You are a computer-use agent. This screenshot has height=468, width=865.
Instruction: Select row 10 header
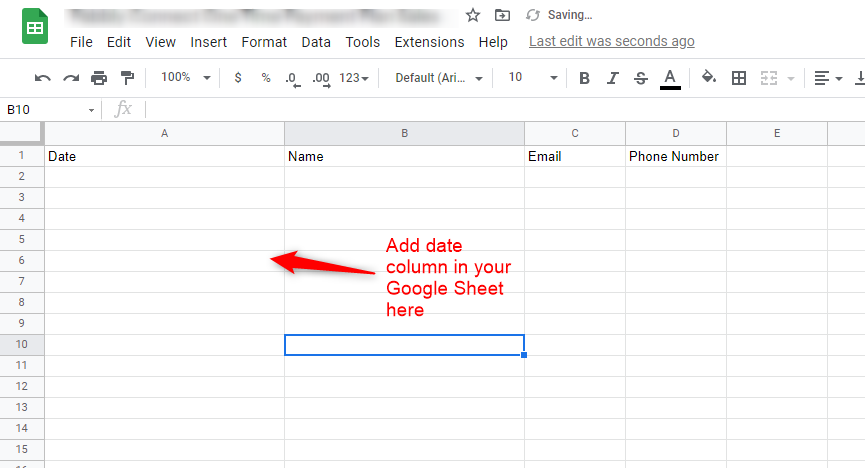[22, 344]
